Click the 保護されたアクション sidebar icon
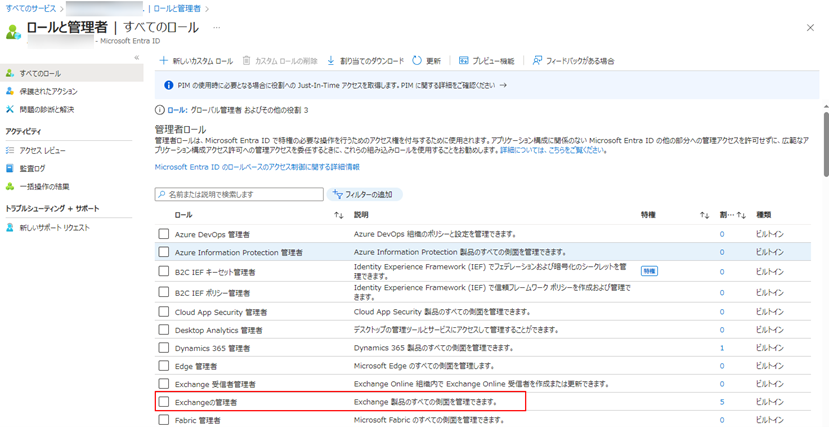Screen dimensions: 829x427 point(10,91)
